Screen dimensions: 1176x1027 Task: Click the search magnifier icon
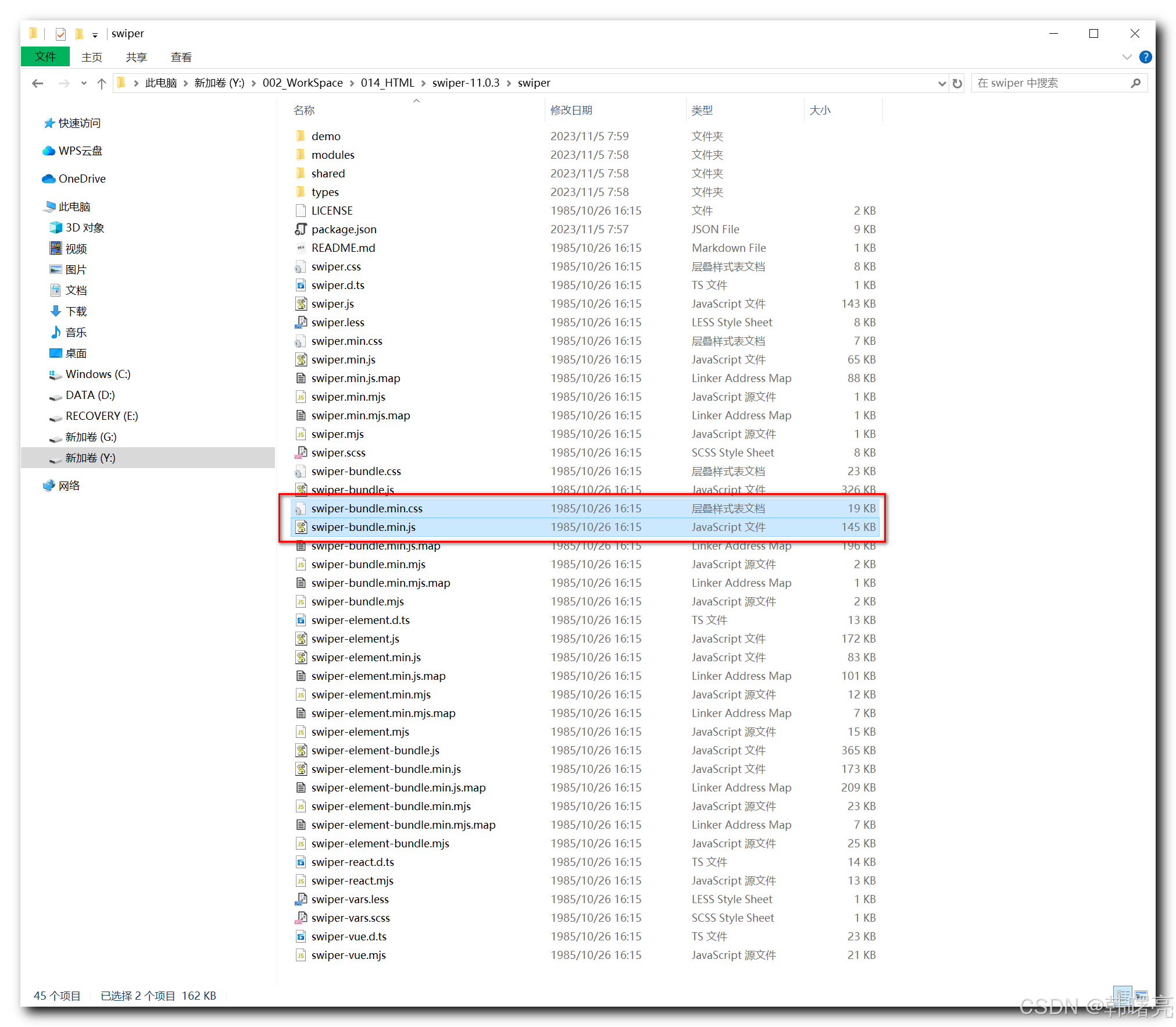(1135, 83)
